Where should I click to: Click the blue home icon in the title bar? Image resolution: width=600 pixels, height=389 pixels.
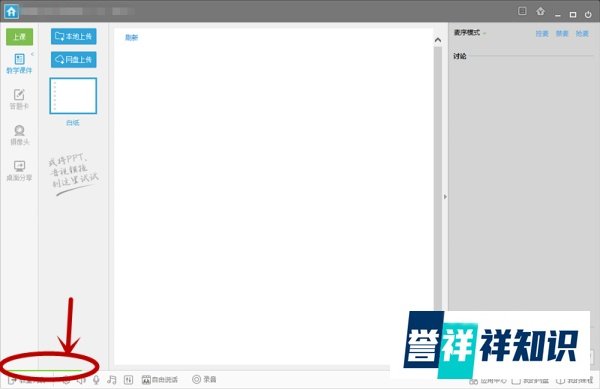11,11
